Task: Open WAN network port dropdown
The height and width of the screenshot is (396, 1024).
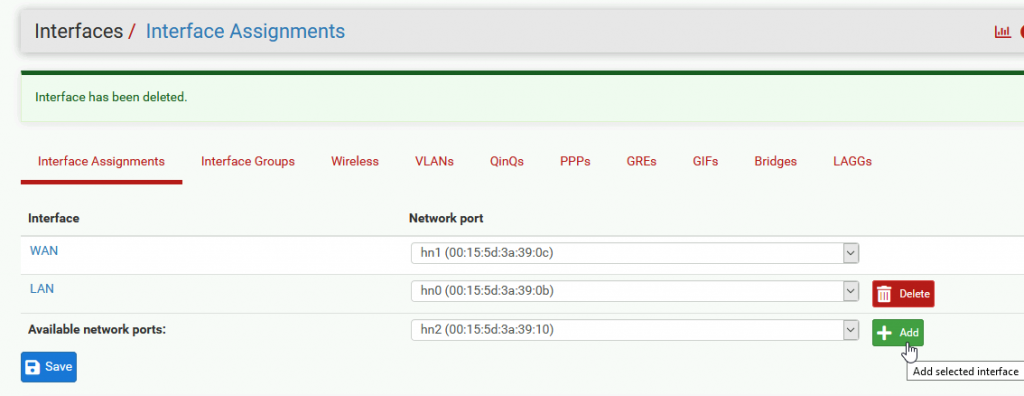Action: click(x=635, y=253)
